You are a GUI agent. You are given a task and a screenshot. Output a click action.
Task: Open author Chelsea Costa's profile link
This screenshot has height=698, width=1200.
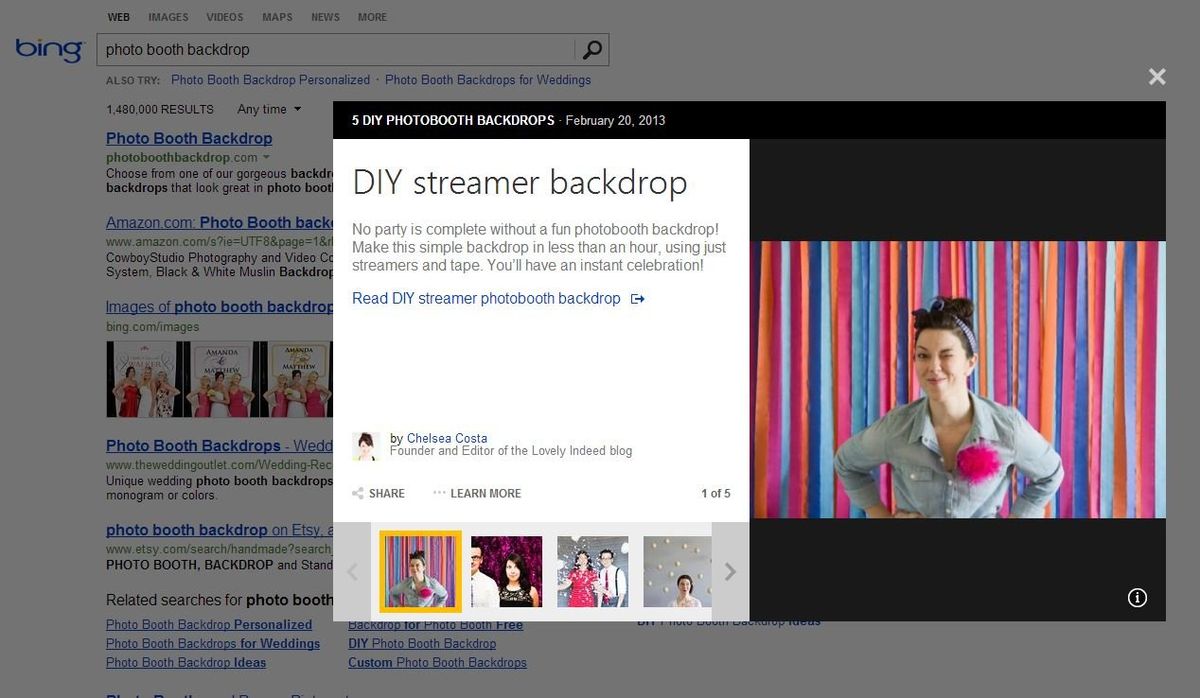[x=447, y=437]
